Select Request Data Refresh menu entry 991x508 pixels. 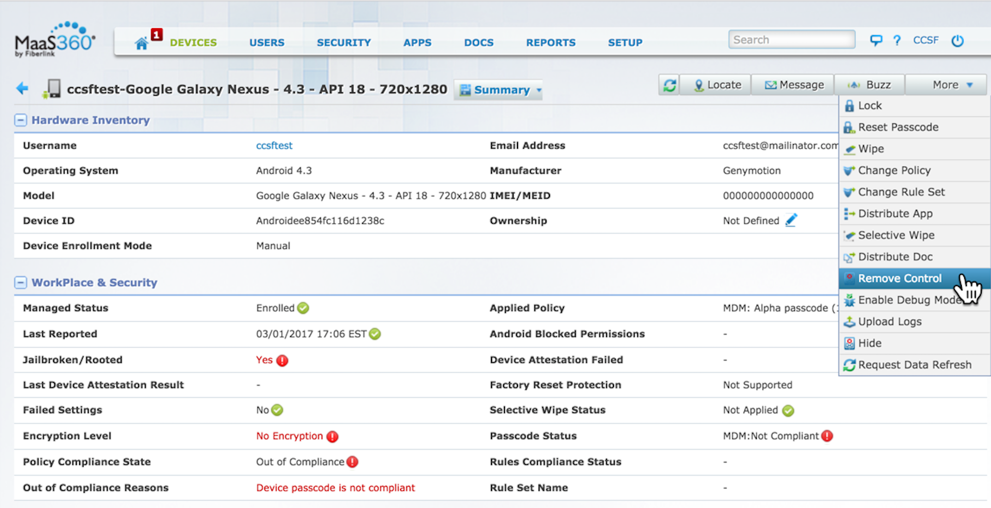914,365
